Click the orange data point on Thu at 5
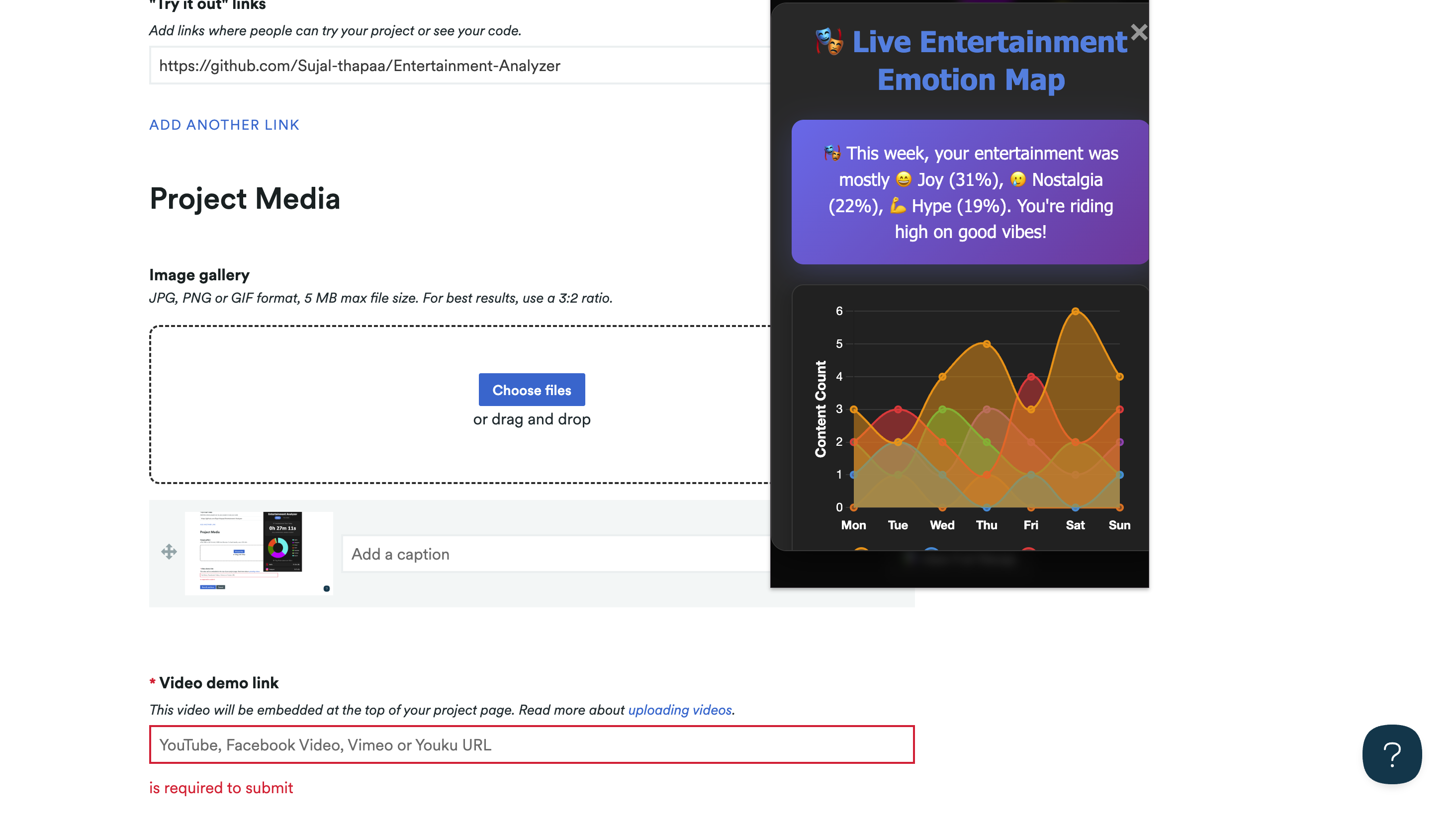 coord(986,344)
